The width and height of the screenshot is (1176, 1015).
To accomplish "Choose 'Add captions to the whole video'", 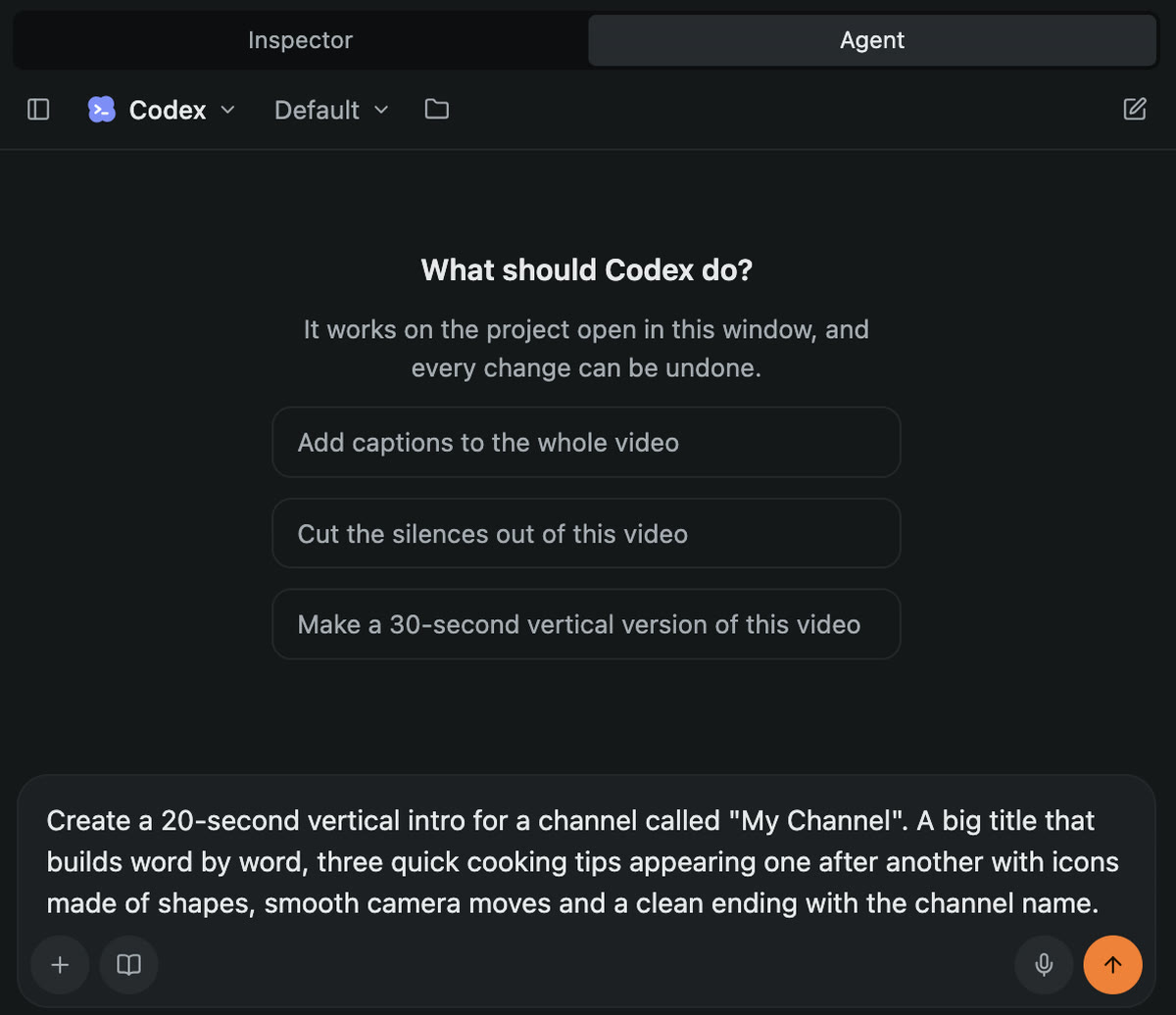I will (586, 442).
